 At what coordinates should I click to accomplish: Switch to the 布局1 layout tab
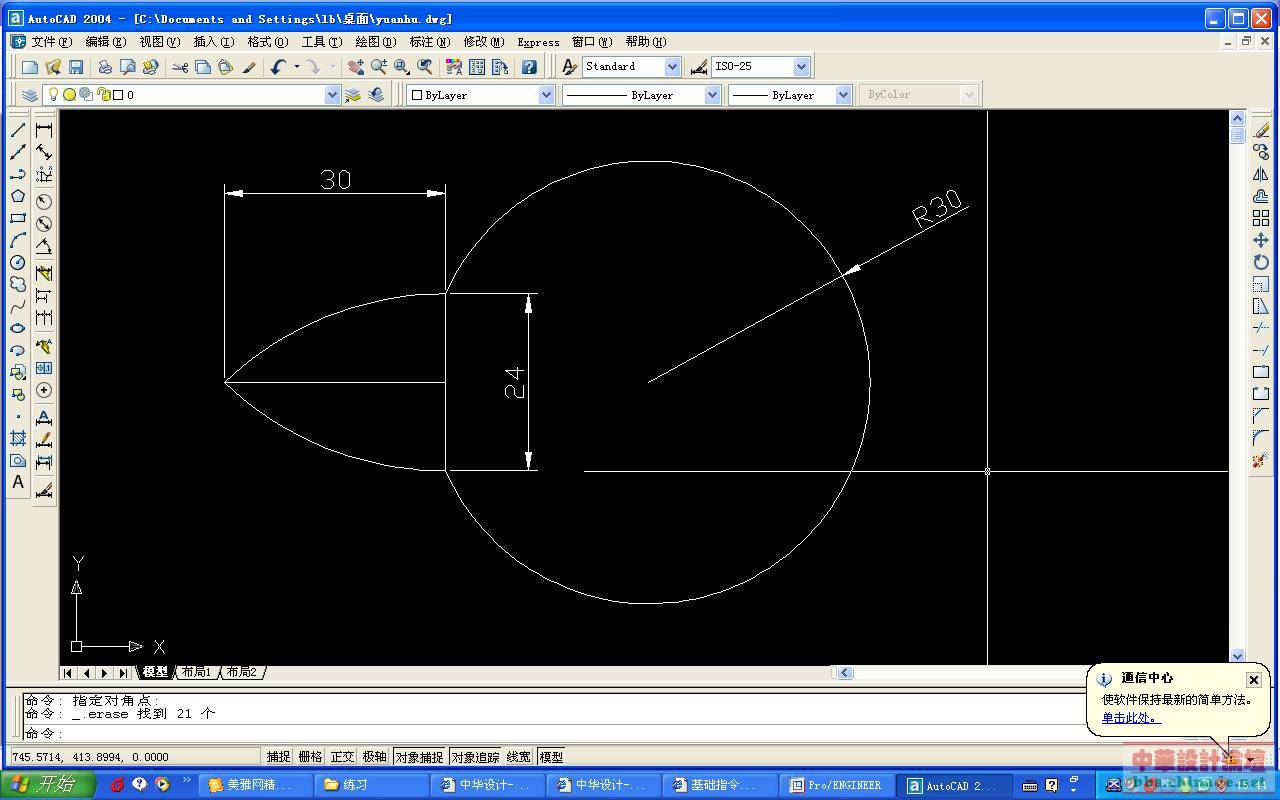pos(196,672)
